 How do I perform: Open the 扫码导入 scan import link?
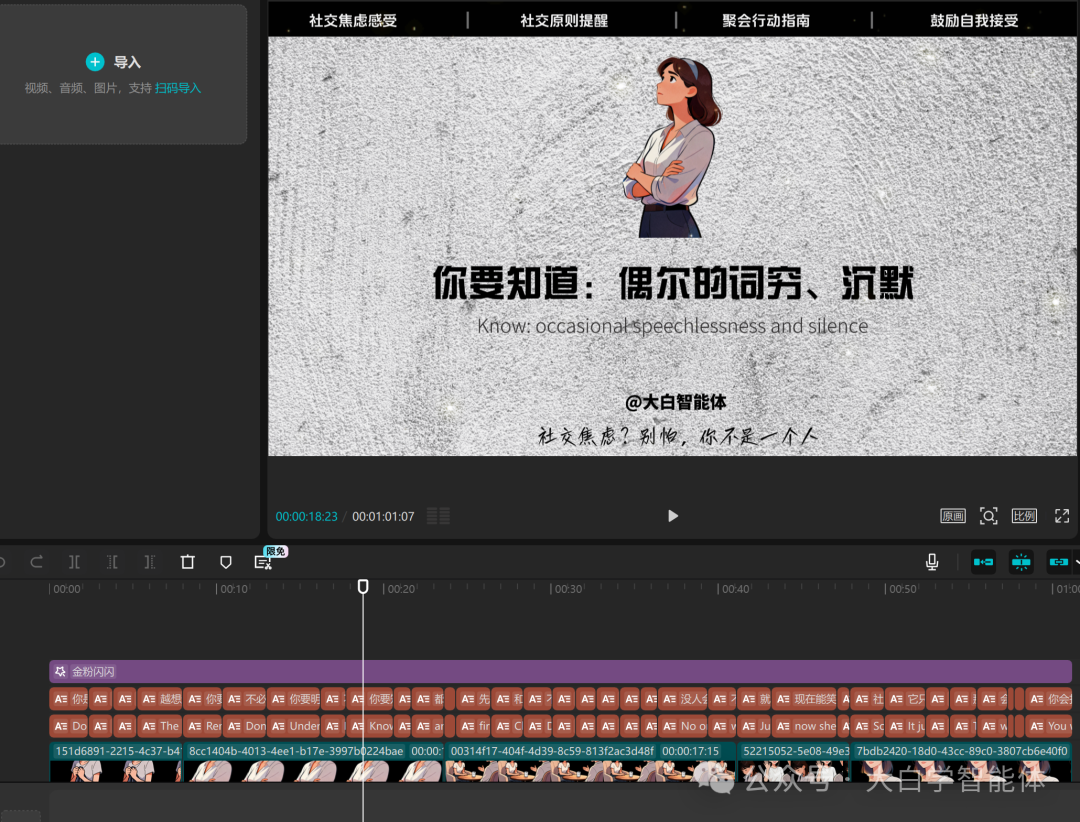[x=178, y=88]
